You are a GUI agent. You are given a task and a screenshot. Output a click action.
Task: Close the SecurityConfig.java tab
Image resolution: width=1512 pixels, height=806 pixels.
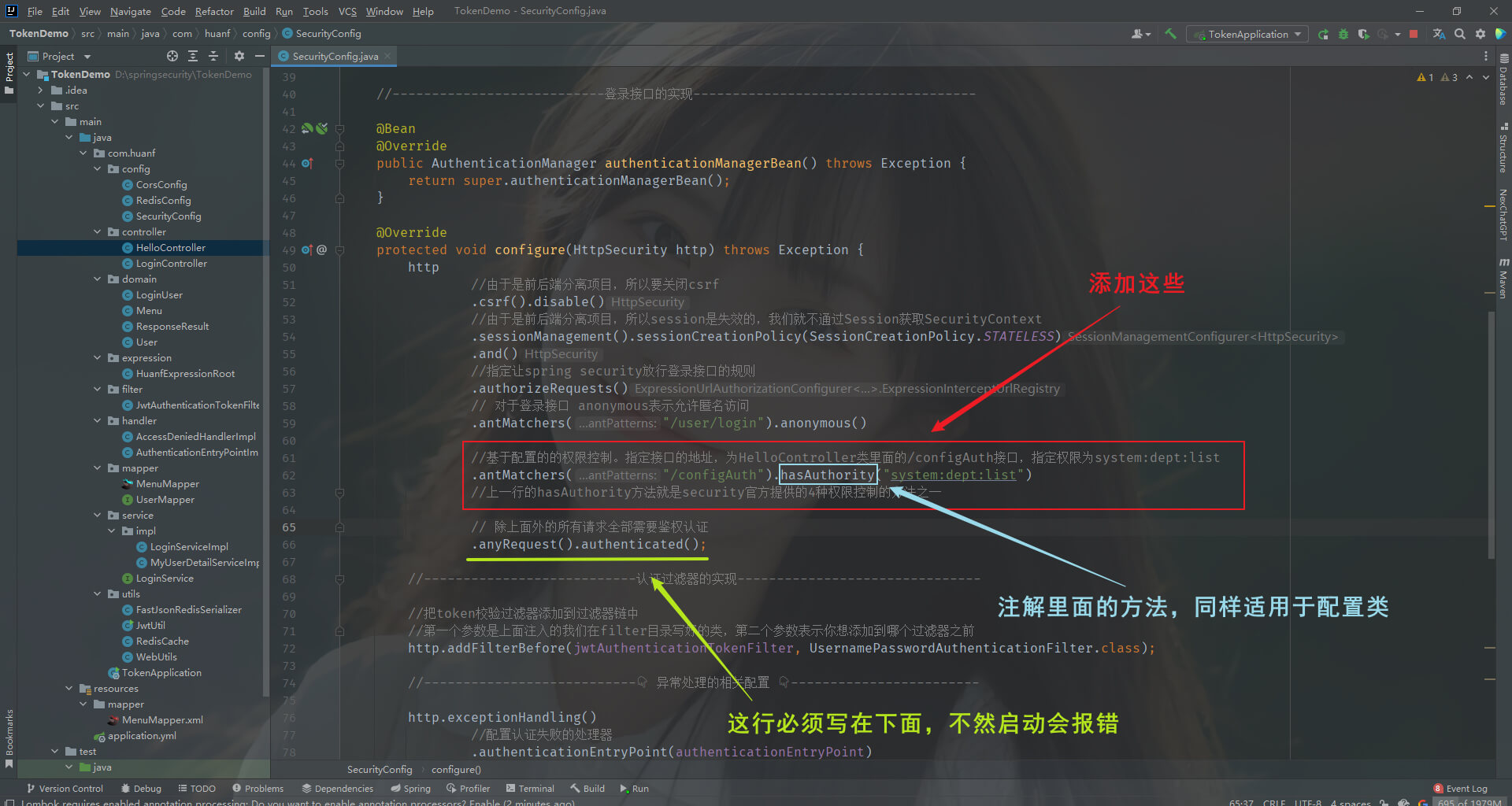click(x=387, y=56)
